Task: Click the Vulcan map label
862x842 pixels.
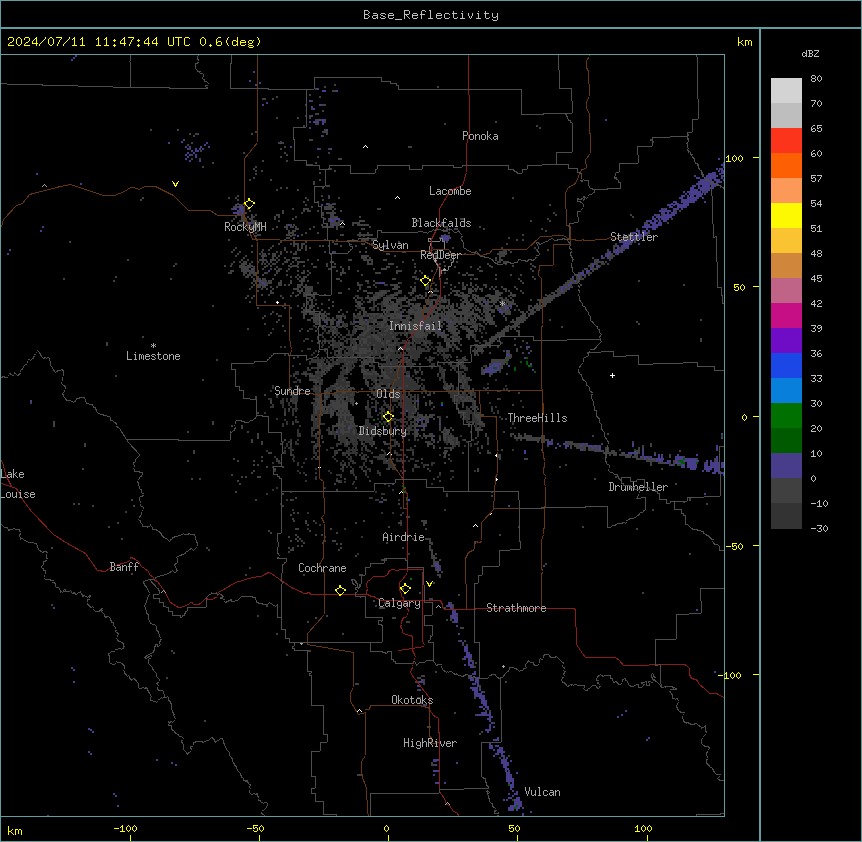Action: click(x=543, y=792)
